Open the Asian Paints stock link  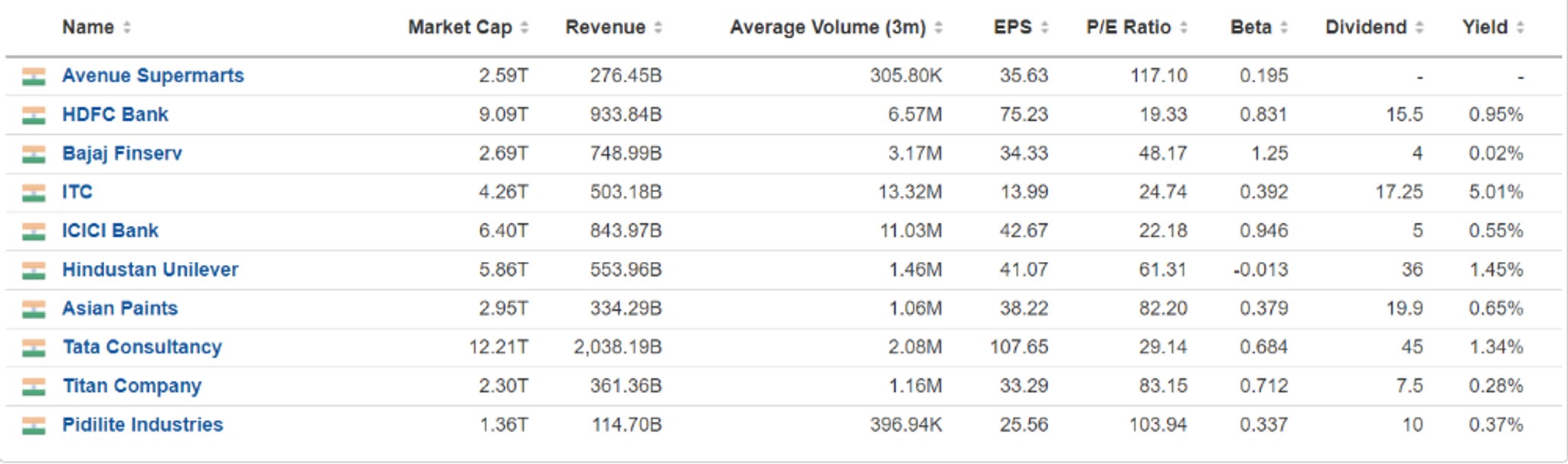click(119, 309)
